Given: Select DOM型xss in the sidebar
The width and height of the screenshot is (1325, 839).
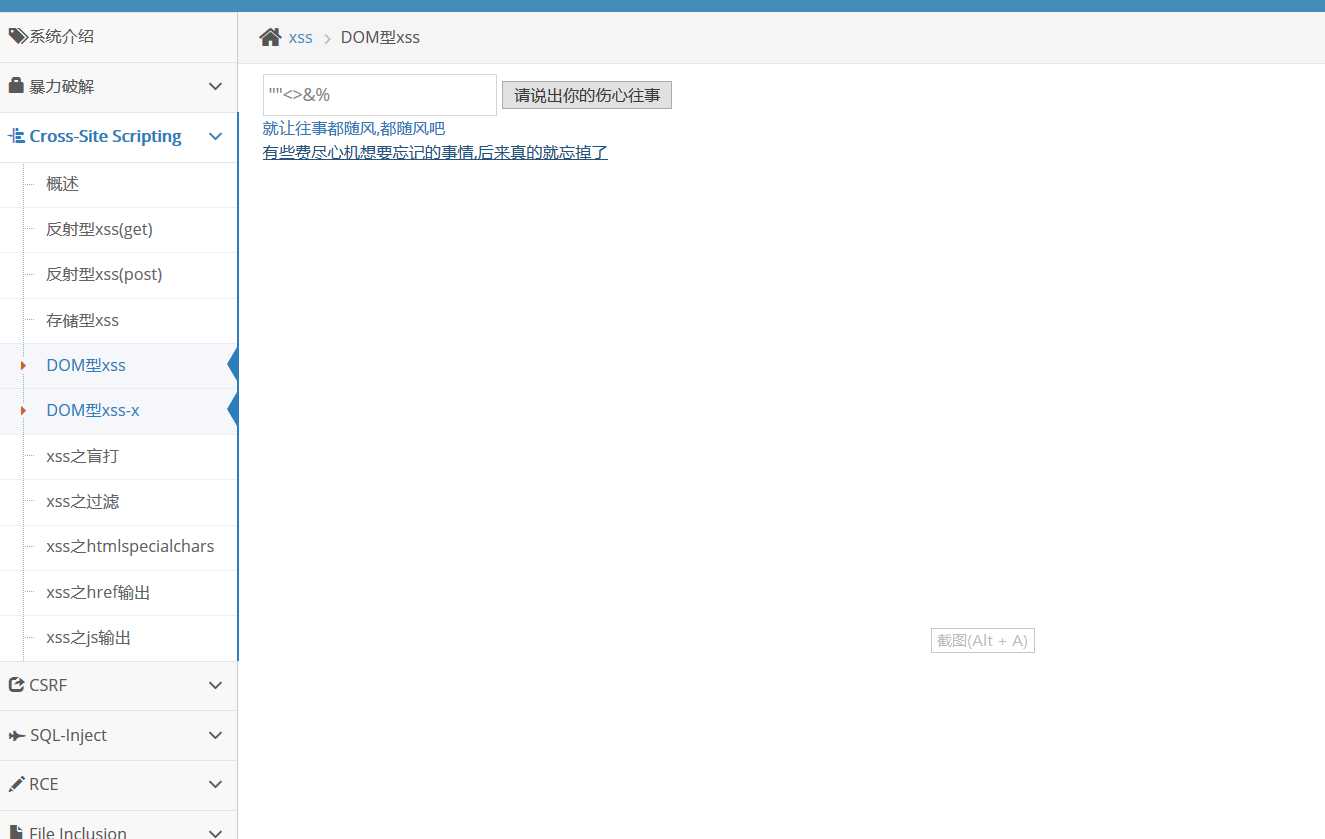Looking at the screenshot, I should [x=119, y=366].
